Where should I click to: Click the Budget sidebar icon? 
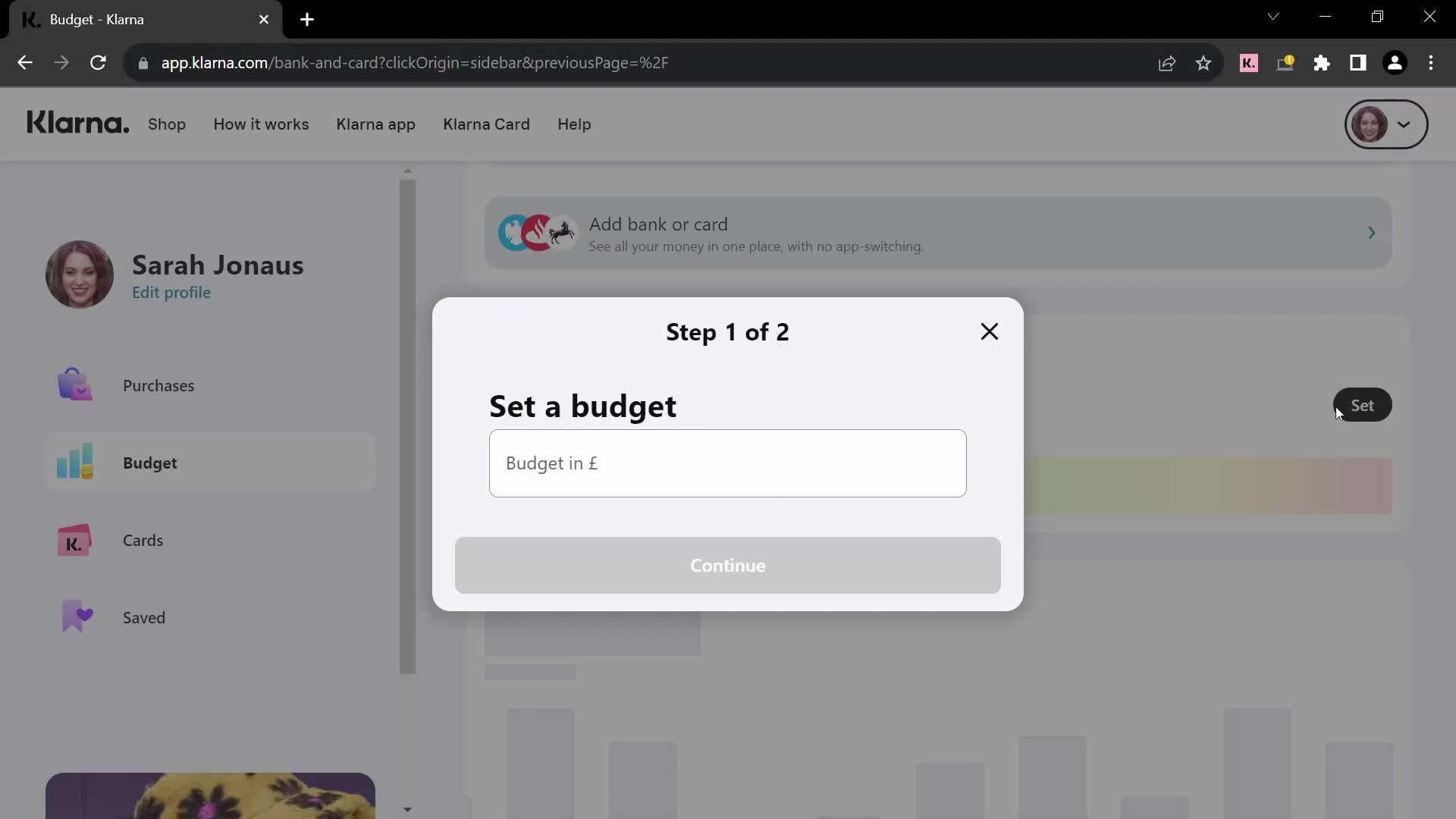click(76, 462)
